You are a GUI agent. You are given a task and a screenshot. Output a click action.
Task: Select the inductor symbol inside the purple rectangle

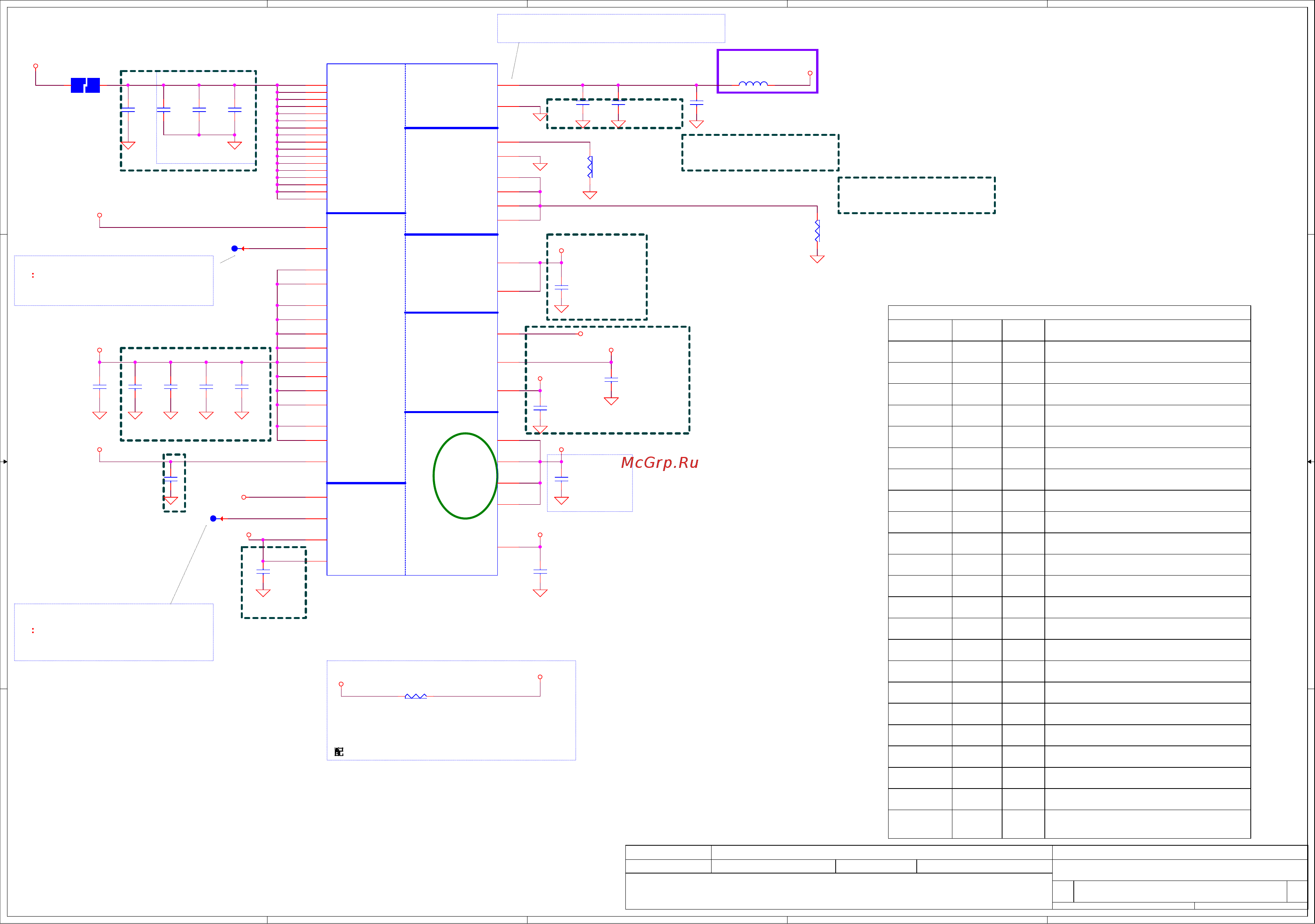point(753,83)
